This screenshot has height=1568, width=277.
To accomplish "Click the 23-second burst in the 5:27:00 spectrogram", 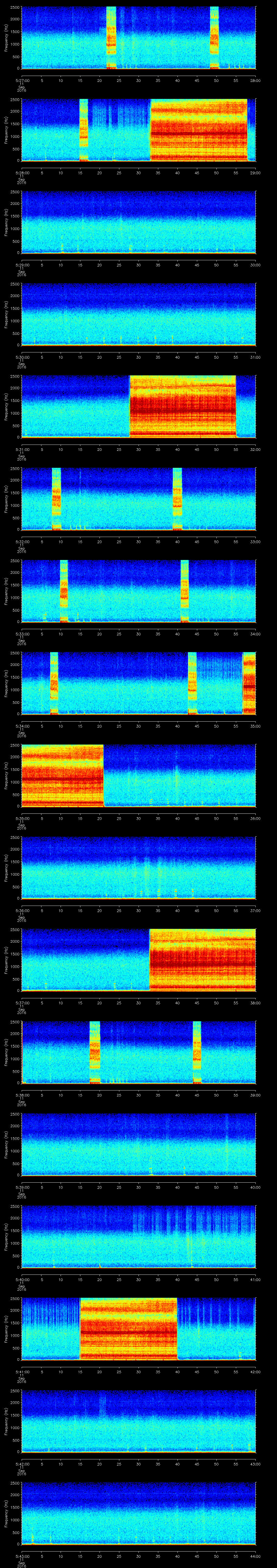I will 111,38.
